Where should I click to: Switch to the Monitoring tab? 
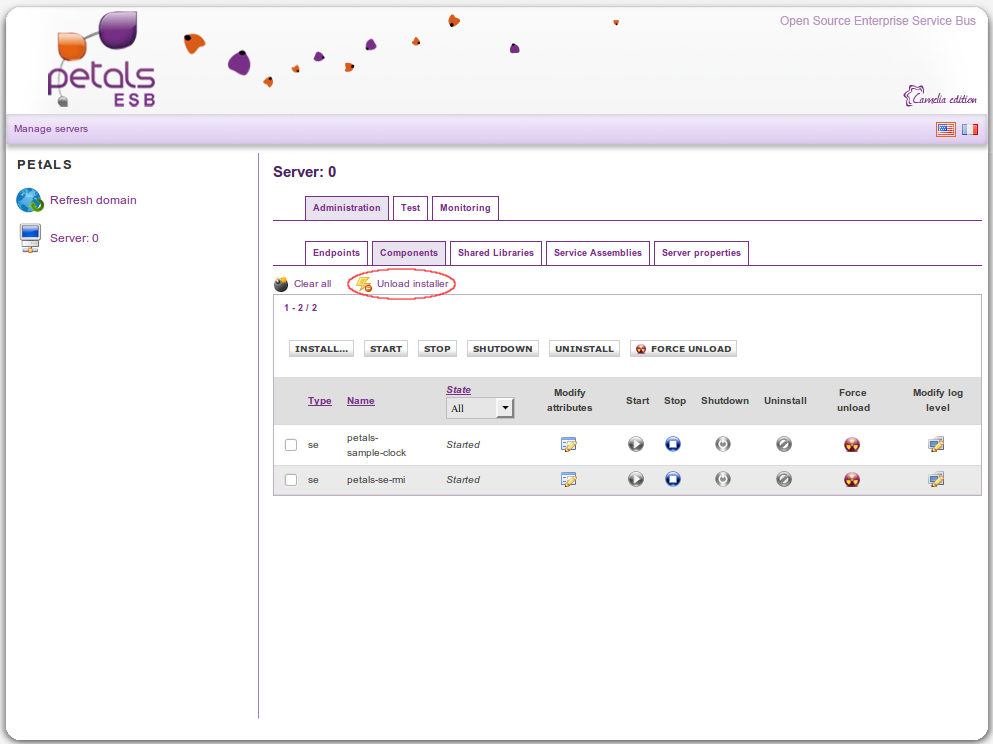click(465, 208)
